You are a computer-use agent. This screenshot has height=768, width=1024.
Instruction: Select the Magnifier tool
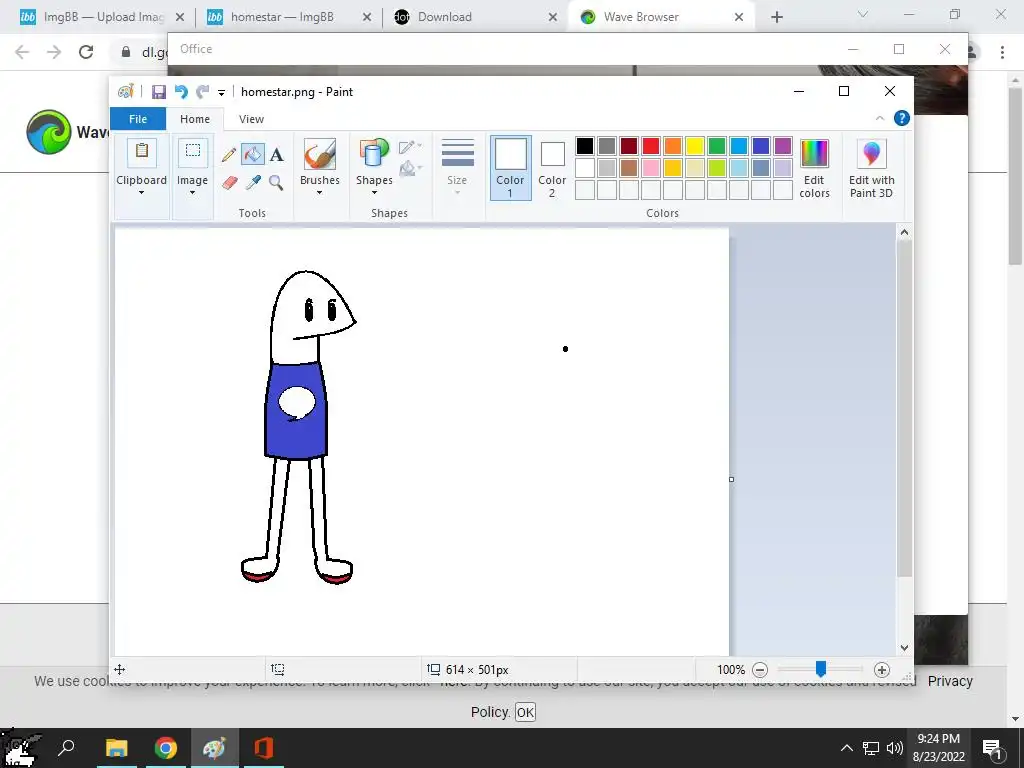276,182
